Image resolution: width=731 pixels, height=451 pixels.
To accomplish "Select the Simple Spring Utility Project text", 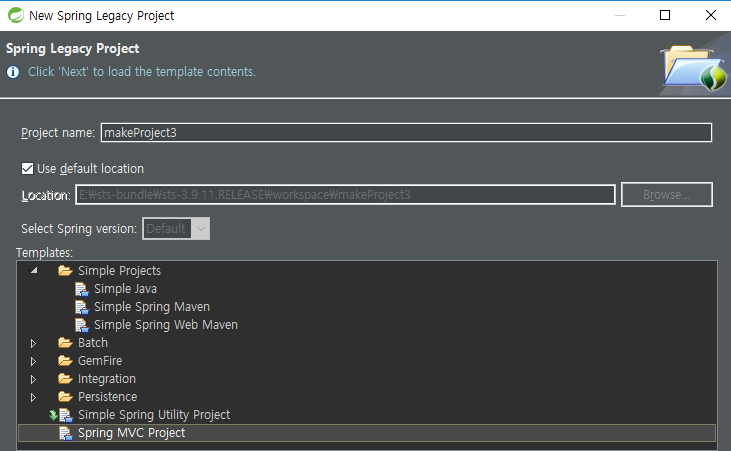I will (154, 415).
